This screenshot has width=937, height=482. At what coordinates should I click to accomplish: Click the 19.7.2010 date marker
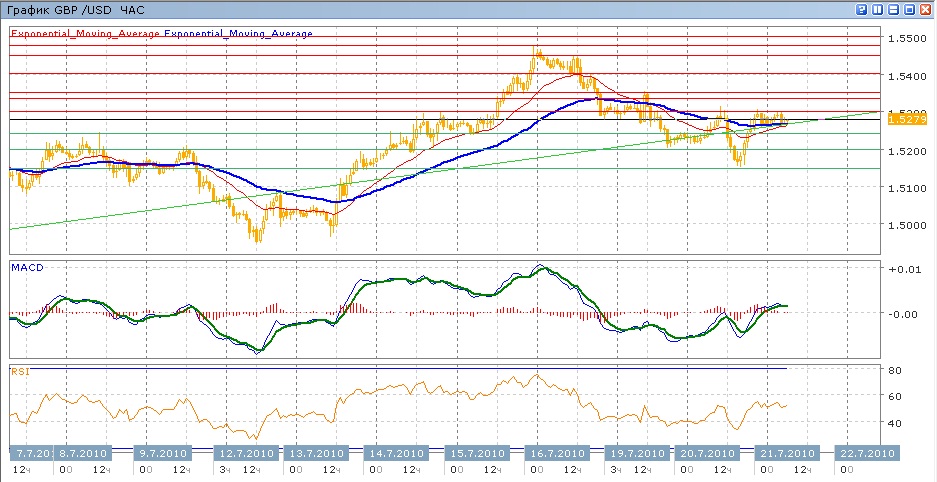pos(630,453)
